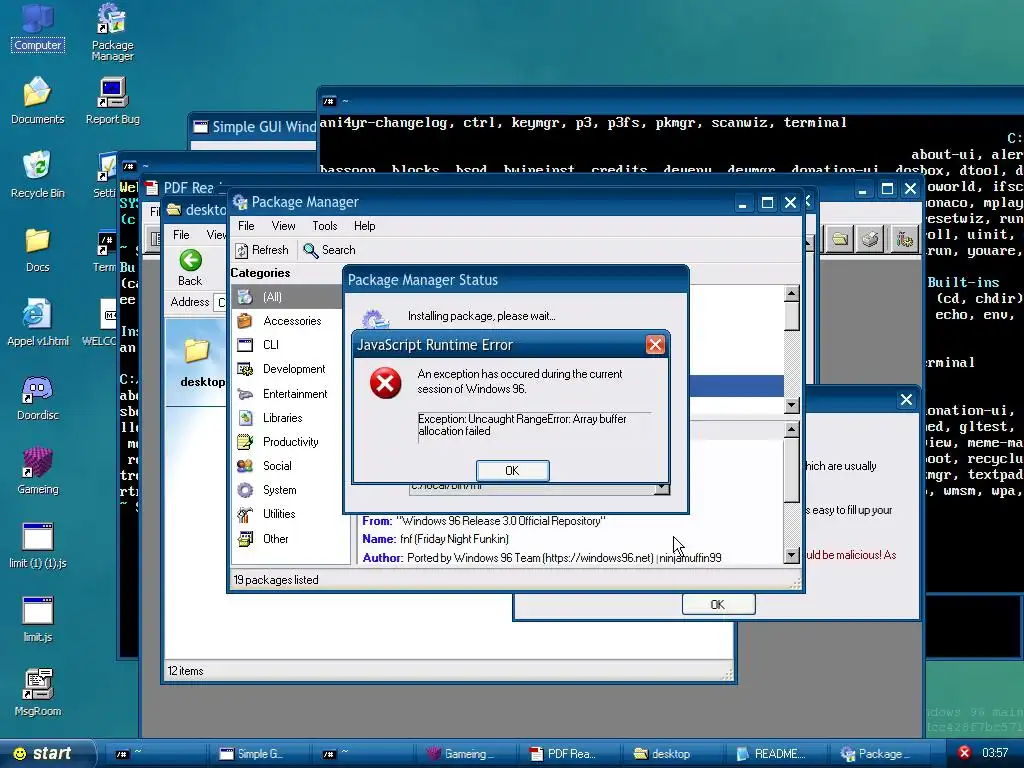Click Package Manager title bar icon
1024x768 pixels.
point(240,202)
